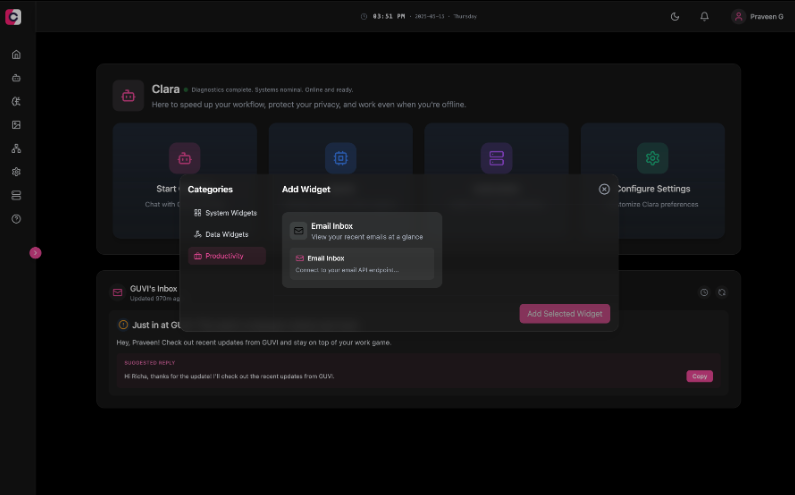
Task: Open the image gallery icon in the sidebar
Action: 16,125
